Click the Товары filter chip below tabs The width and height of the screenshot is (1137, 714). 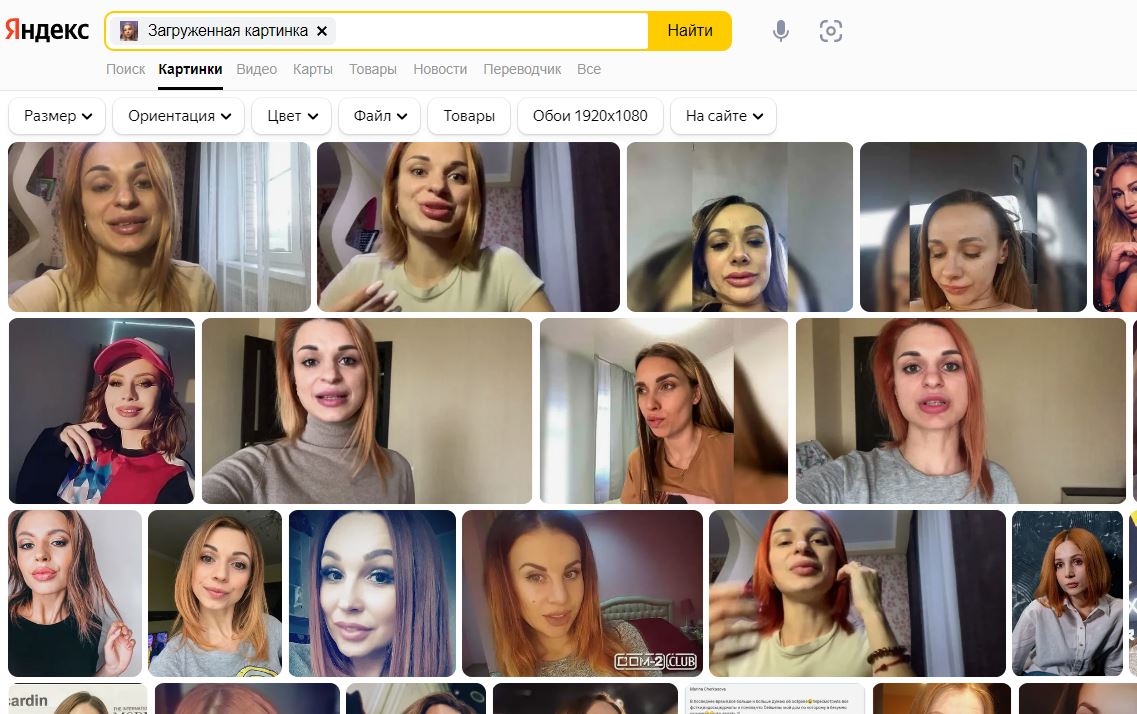coord(469,116)
